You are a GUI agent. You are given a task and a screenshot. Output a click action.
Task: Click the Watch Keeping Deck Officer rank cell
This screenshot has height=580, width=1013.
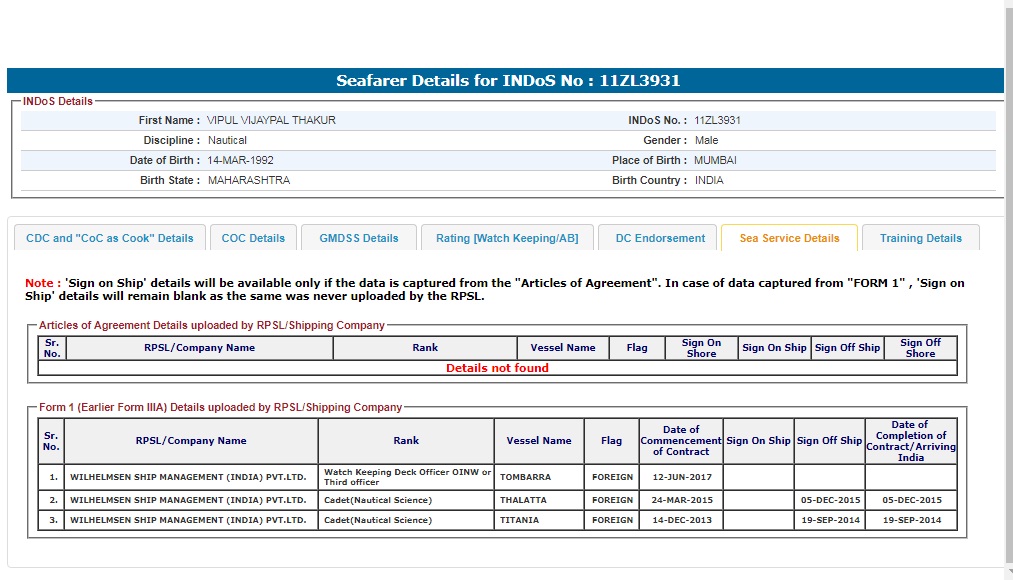tap(406, 477)
